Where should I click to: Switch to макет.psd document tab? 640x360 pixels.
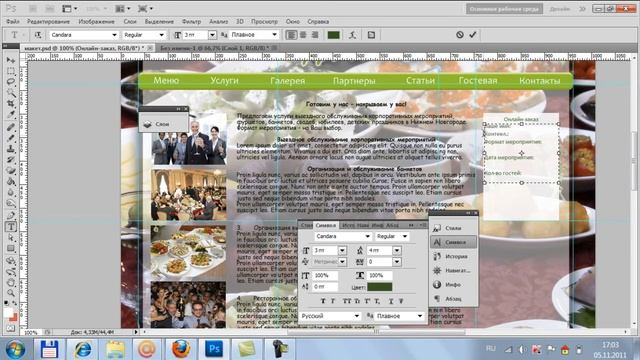(x=84, y=48)
